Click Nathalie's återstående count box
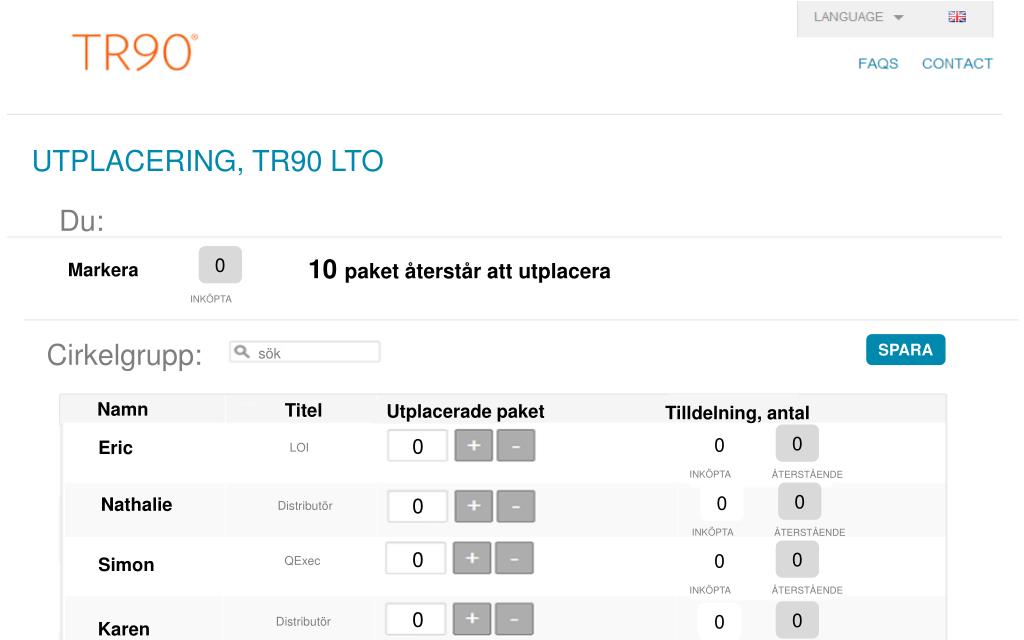 [x=799, y=502]
